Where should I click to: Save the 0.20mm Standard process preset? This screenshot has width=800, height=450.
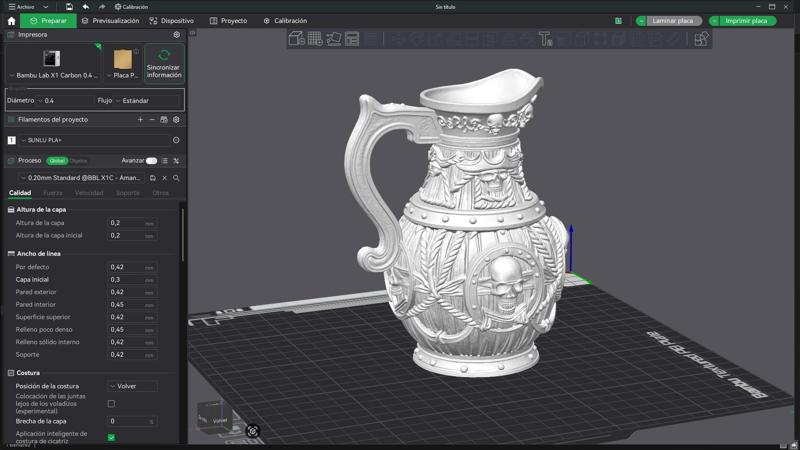click(153, 178)
